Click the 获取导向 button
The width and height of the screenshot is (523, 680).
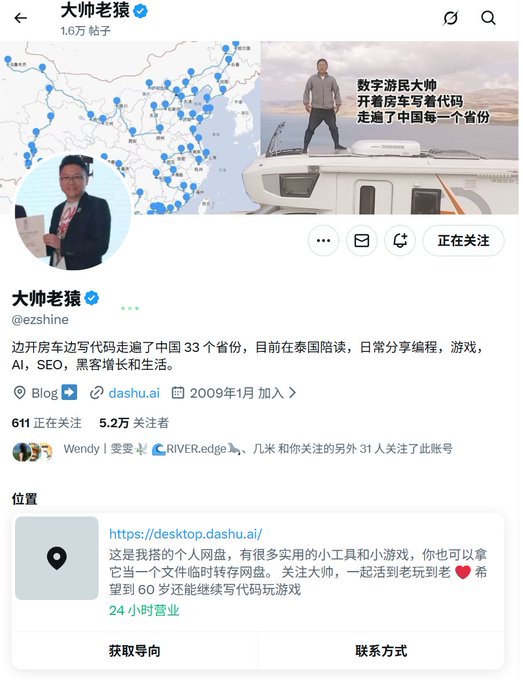(134, 651)
